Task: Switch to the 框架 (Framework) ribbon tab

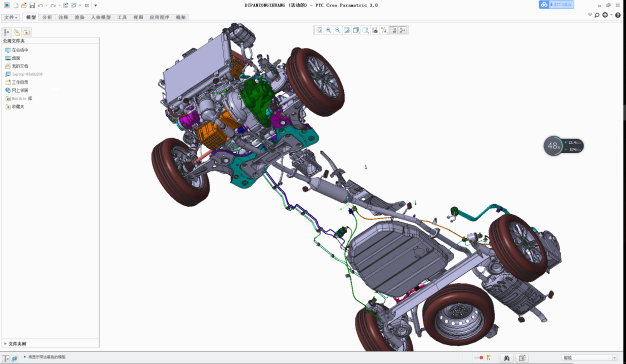Action: [180, 18]
